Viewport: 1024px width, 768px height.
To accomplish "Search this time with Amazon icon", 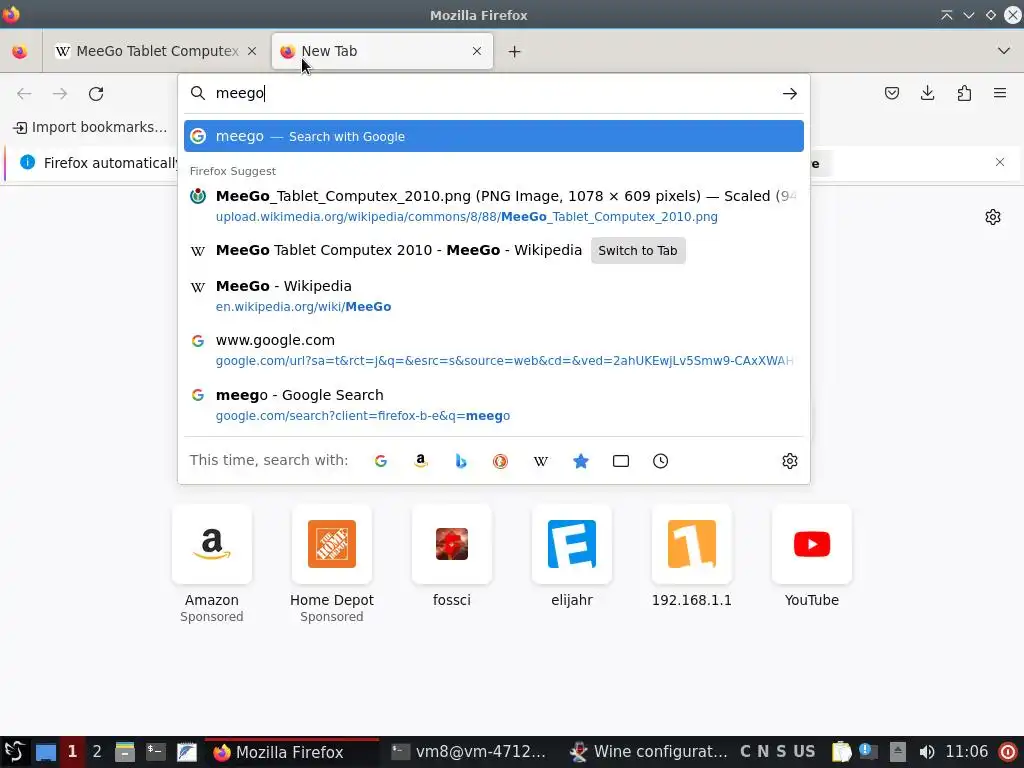I will [421, 461].
